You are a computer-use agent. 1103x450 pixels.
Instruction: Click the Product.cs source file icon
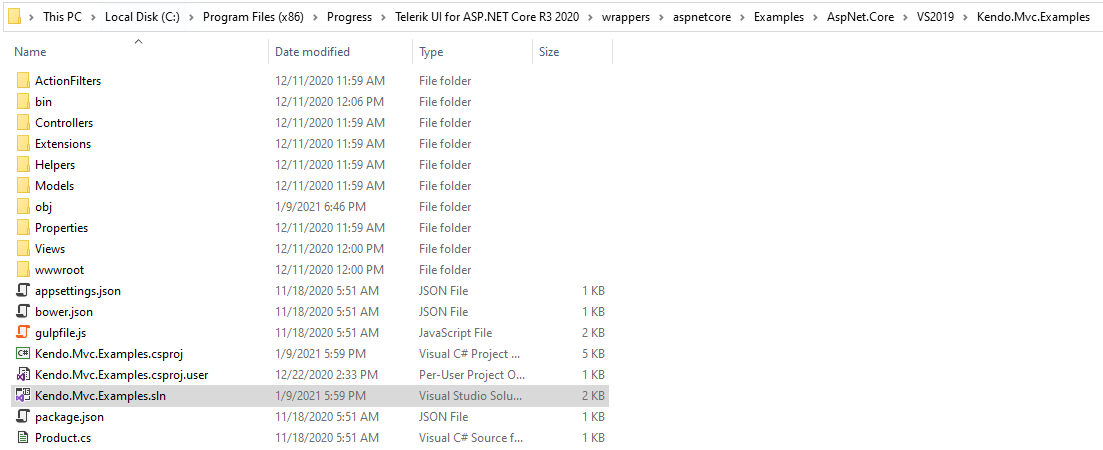point(23,438)
